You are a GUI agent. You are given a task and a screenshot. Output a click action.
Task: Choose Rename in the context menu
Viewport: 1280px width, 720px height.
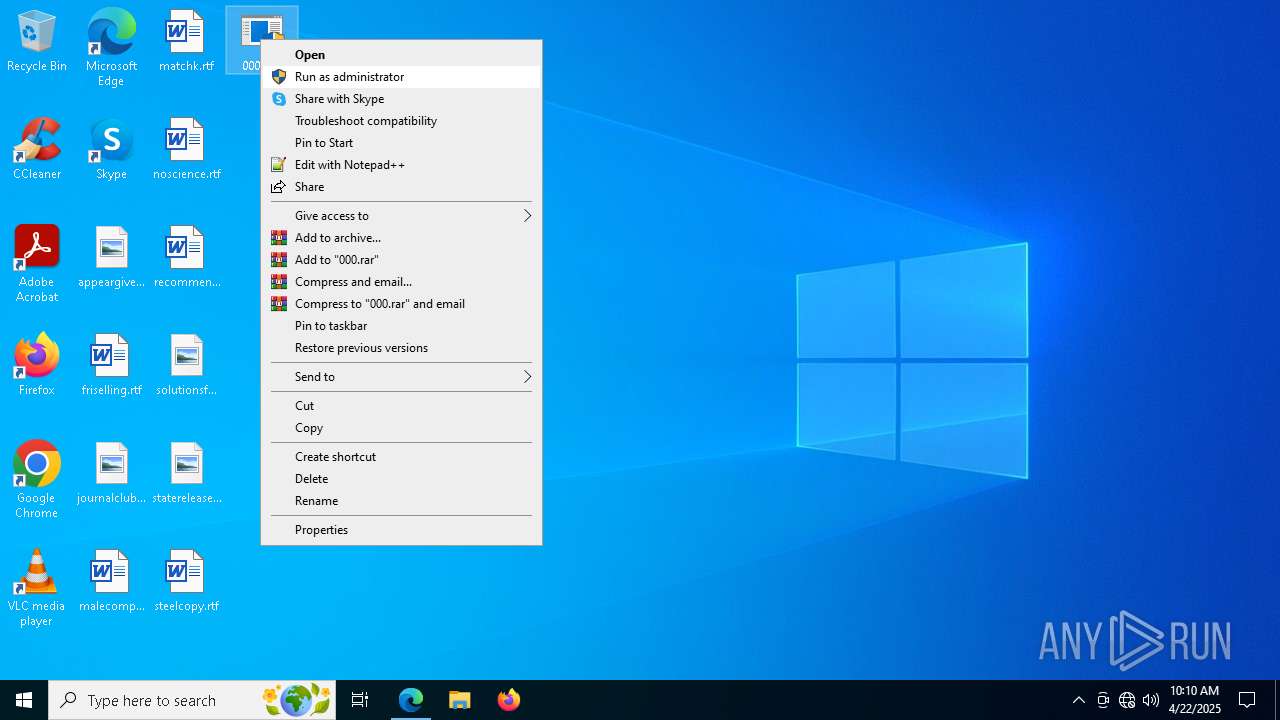click(401, 501)
